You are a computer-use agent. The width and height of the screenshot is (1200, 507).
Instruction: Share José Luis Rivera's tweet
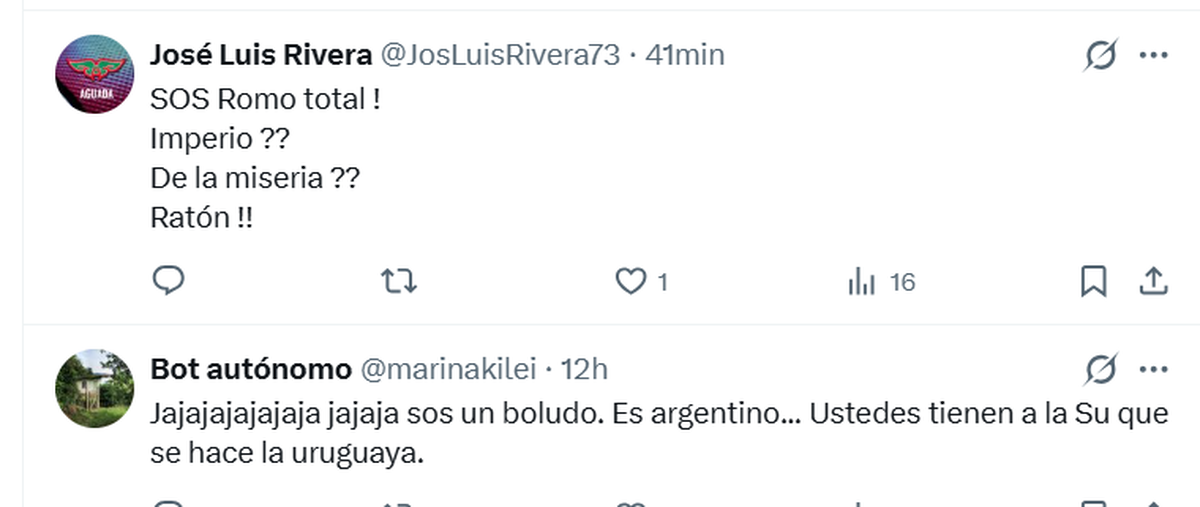coord(1153,283)
